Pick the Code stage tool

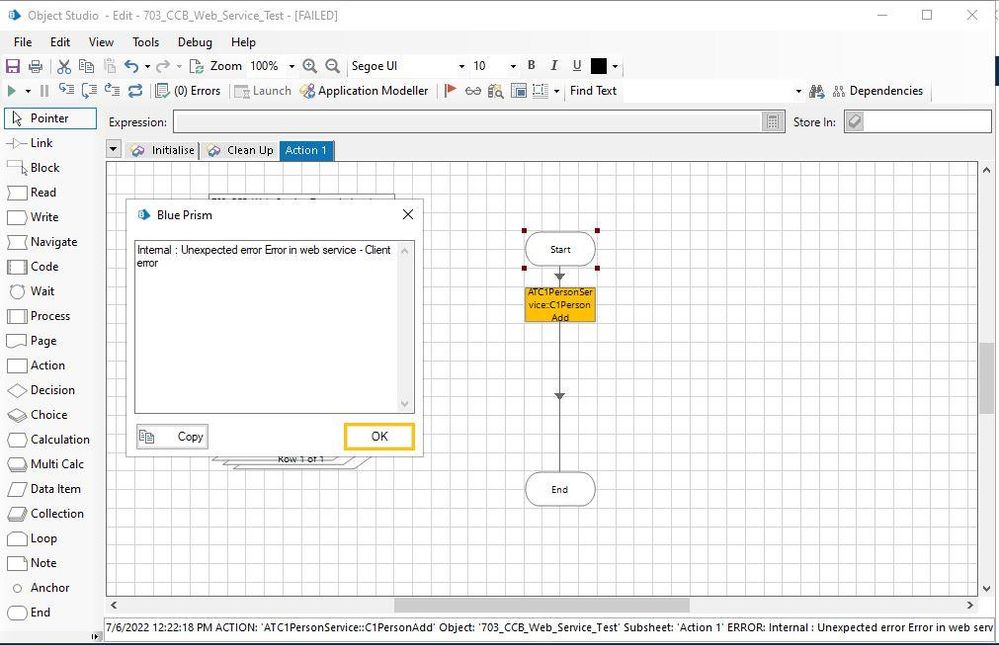(x=33, y=267)
